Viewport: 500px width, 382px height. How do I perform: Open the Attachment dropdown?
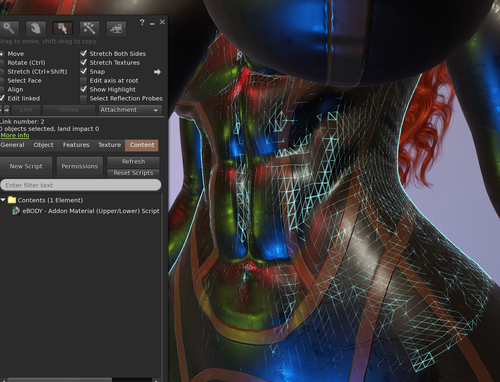click(x=130, y=110)
